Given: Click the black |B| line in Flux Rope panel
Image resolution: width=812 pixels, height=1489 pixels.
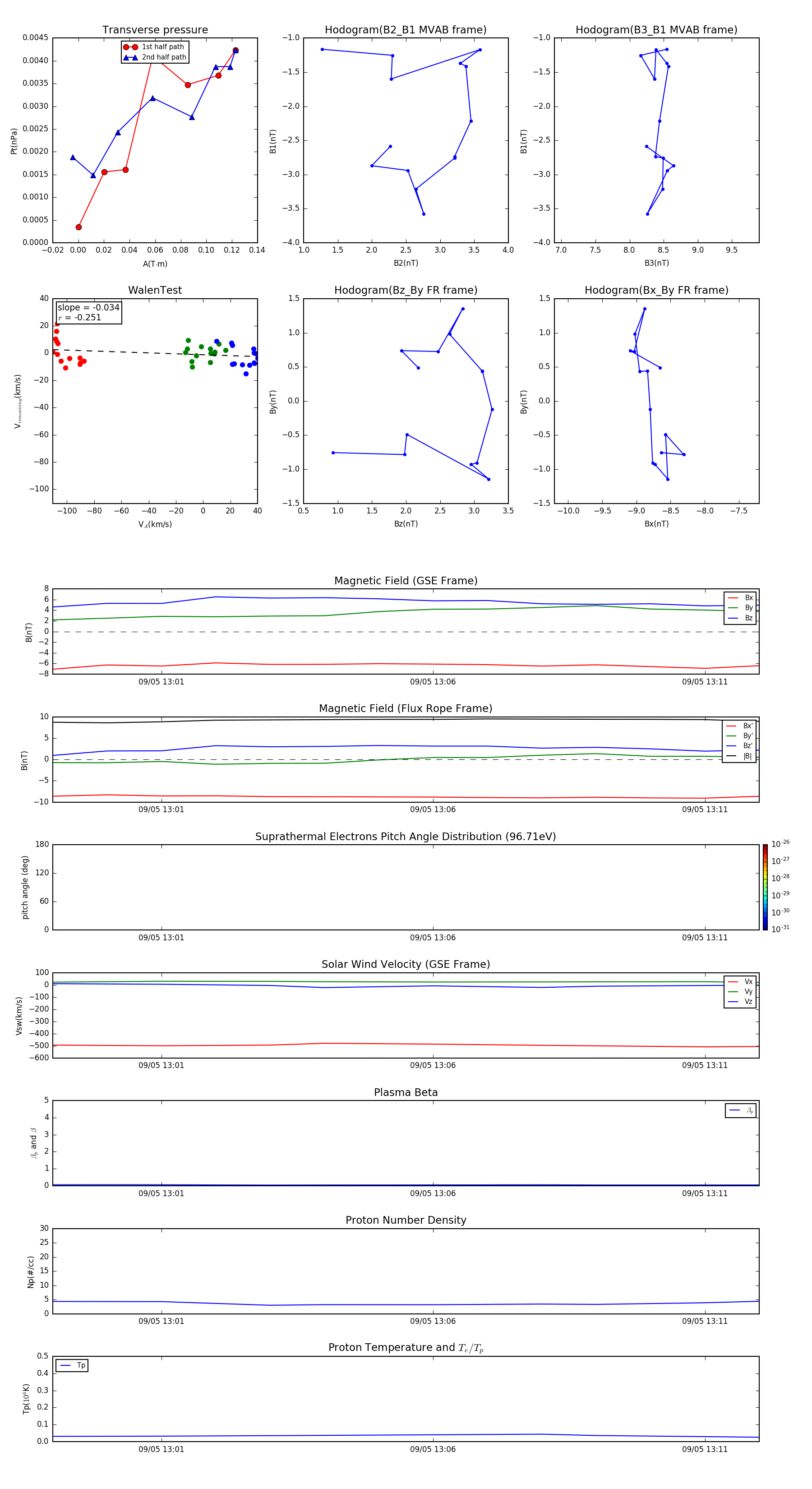Looking at the screenshot, I should click(x=406, y=719).
